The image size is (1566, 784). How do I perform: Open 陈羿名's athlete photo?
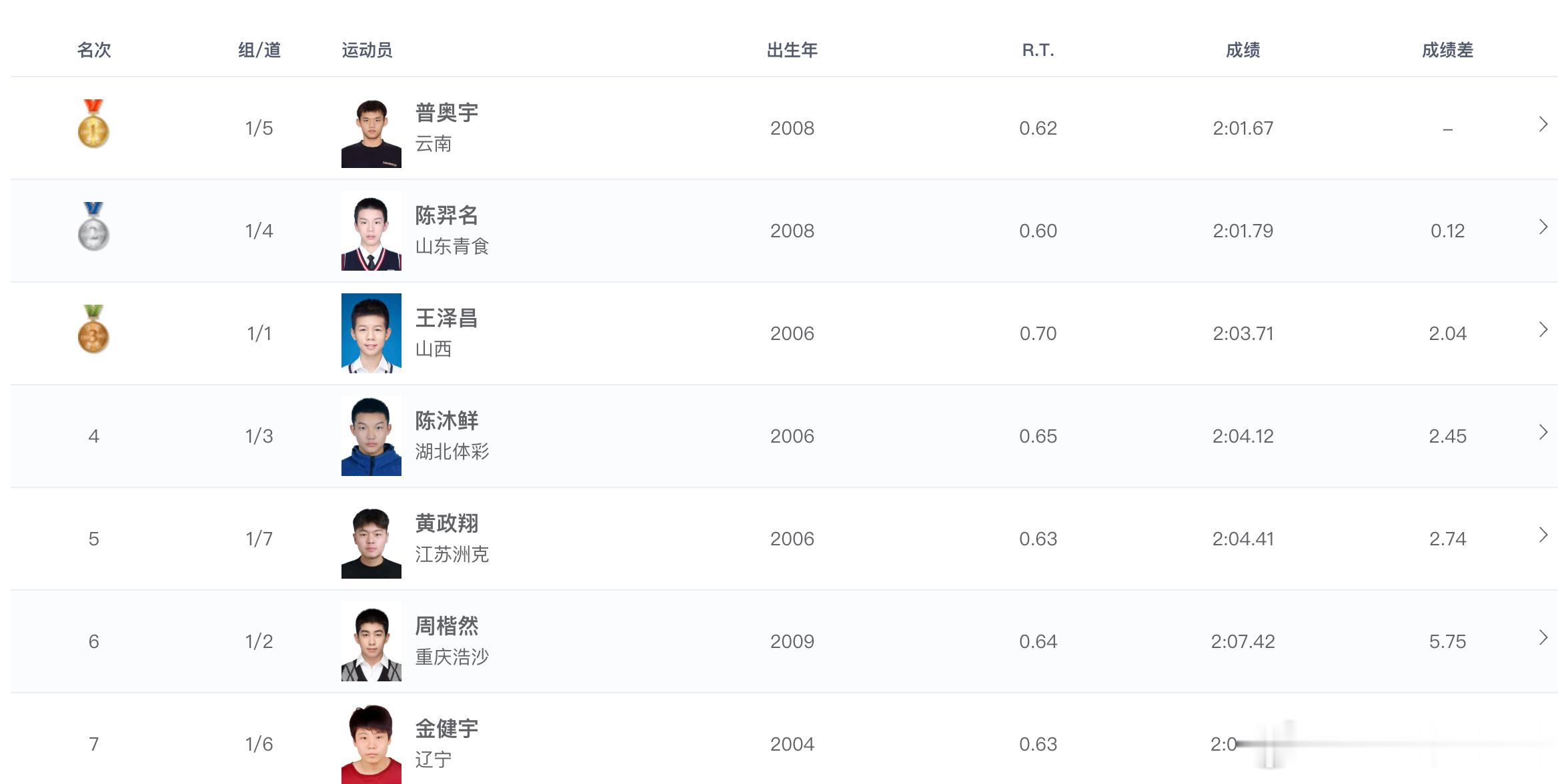click(371, 231)
